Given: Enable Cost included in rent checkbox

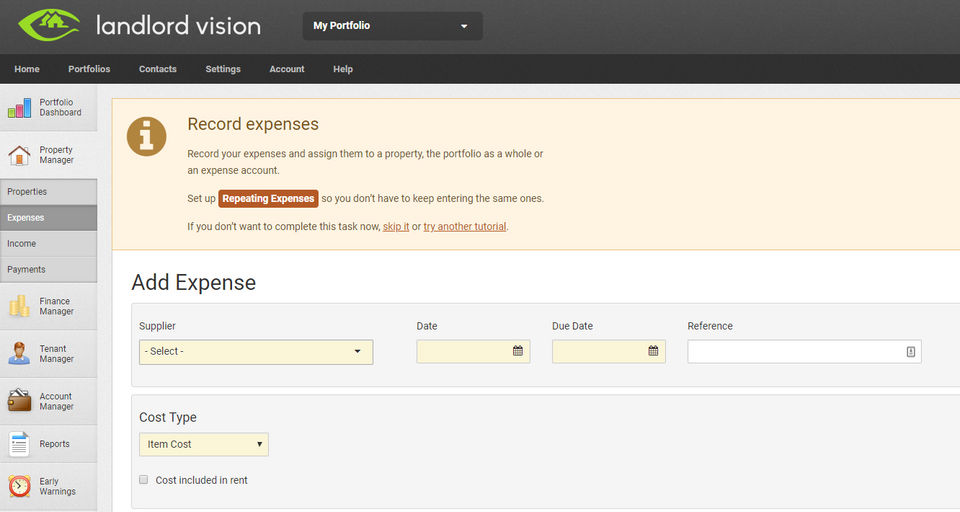Looking at the screenshot, I should [x=145, y=480].
